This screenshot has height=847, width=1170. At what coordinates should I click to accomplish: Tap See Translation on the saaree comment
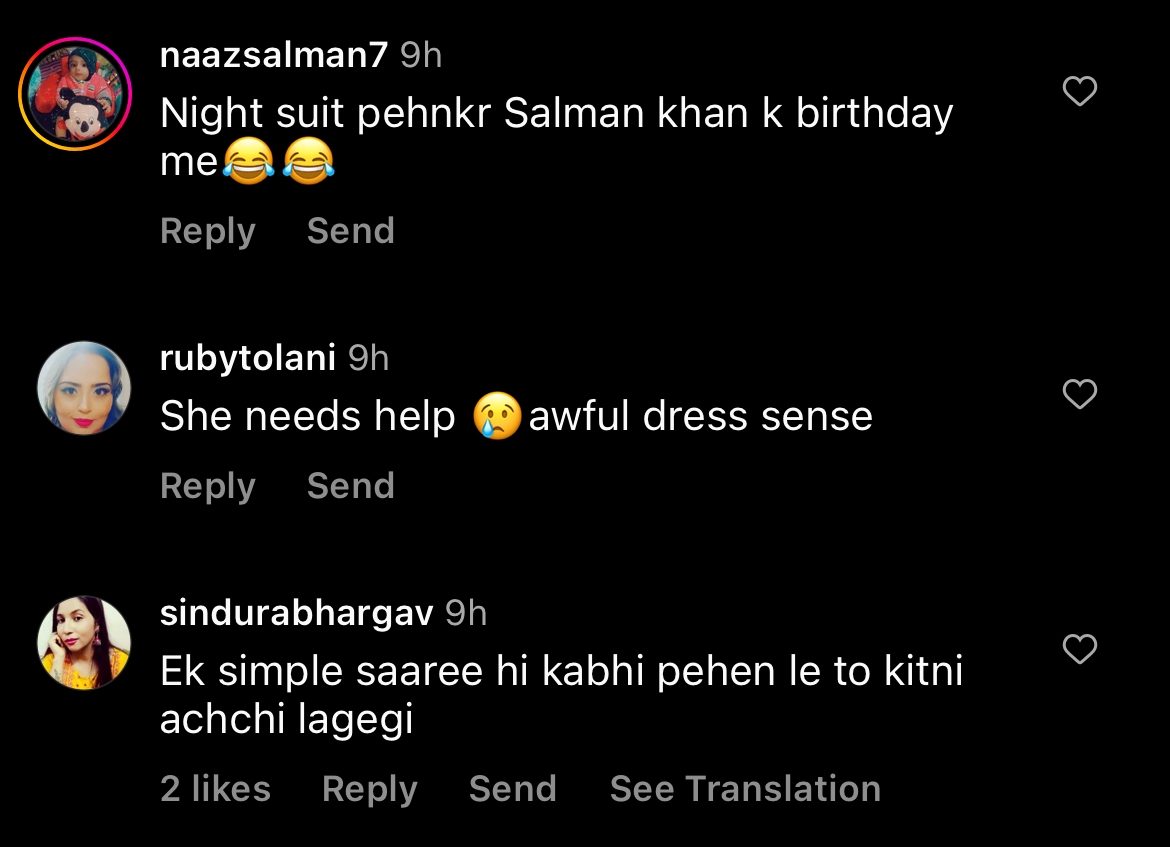click(x=745, y=789)
